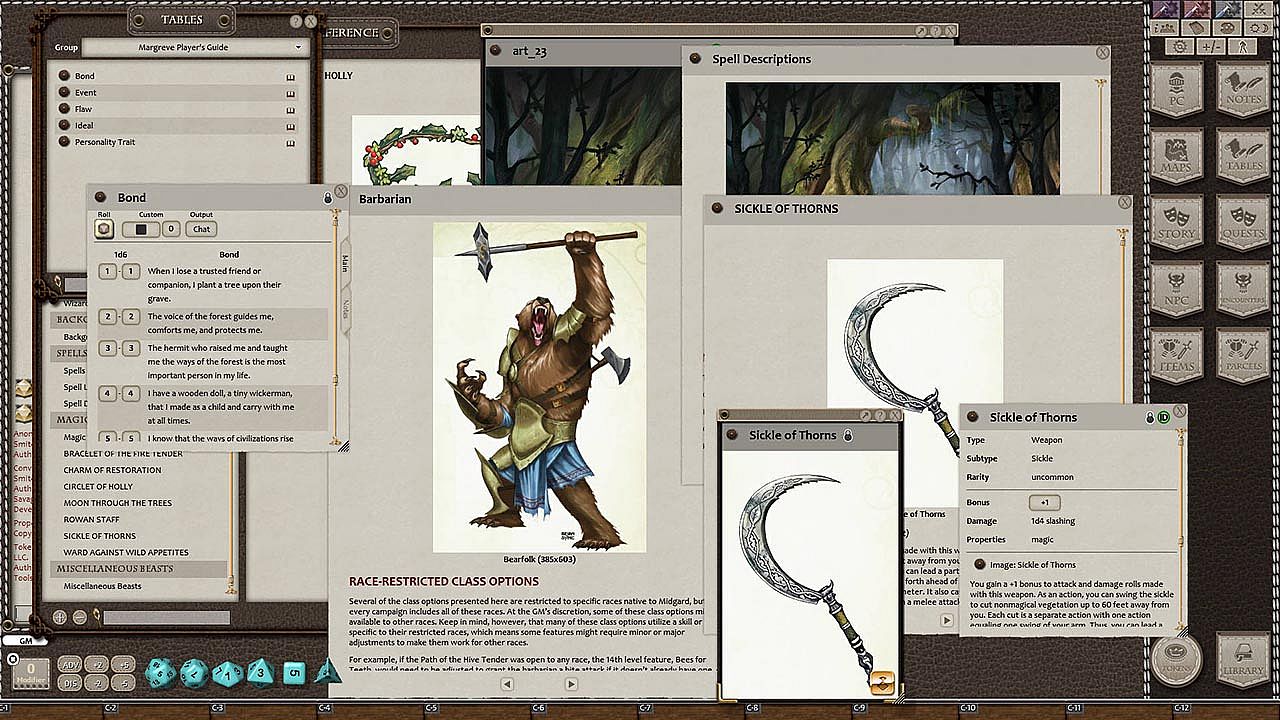Screen dimensions: 1280x720
Task: Click the library search filter field
Action: pyautogui.click(x=166, y=618)
